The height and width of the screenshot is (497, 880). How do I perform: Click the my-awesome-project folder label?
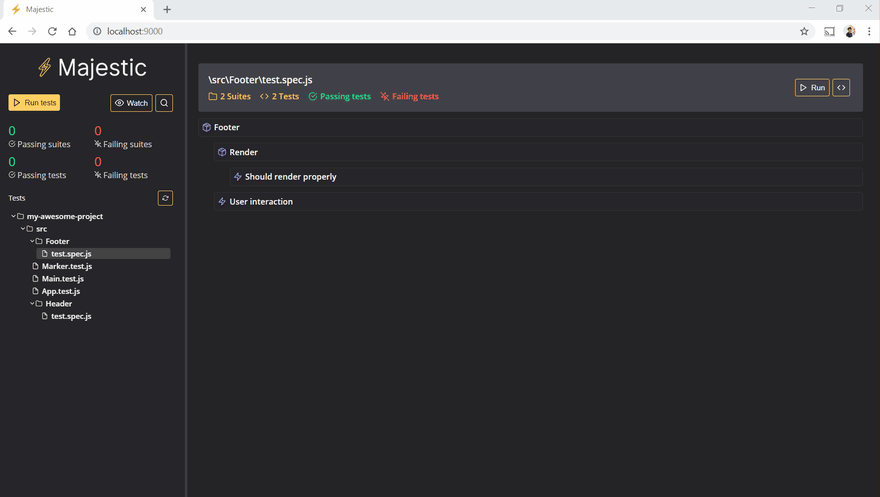click(65, 216)
